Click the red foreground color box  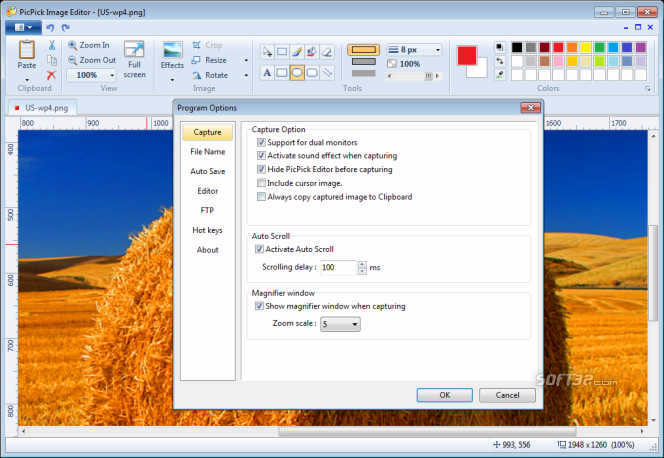467,55
